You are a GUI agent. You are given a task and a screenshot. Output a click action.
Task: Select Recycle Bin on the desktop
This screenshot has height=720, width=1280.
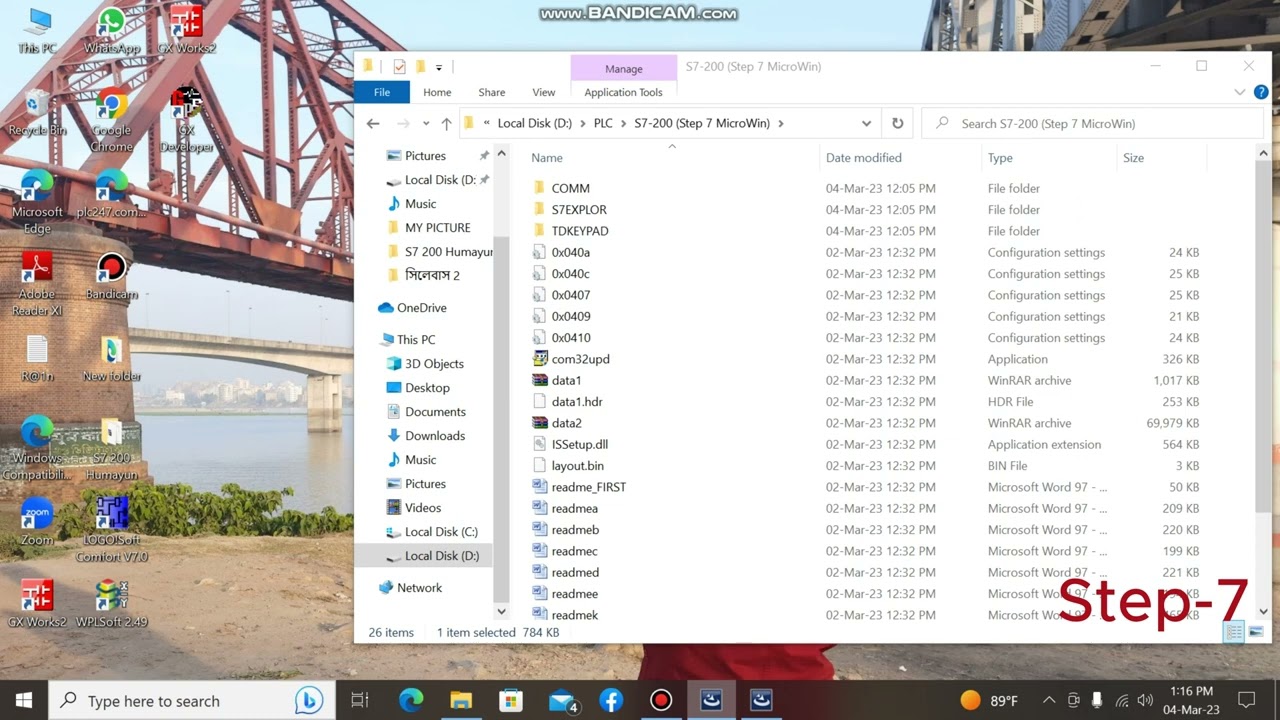(37, 112)
